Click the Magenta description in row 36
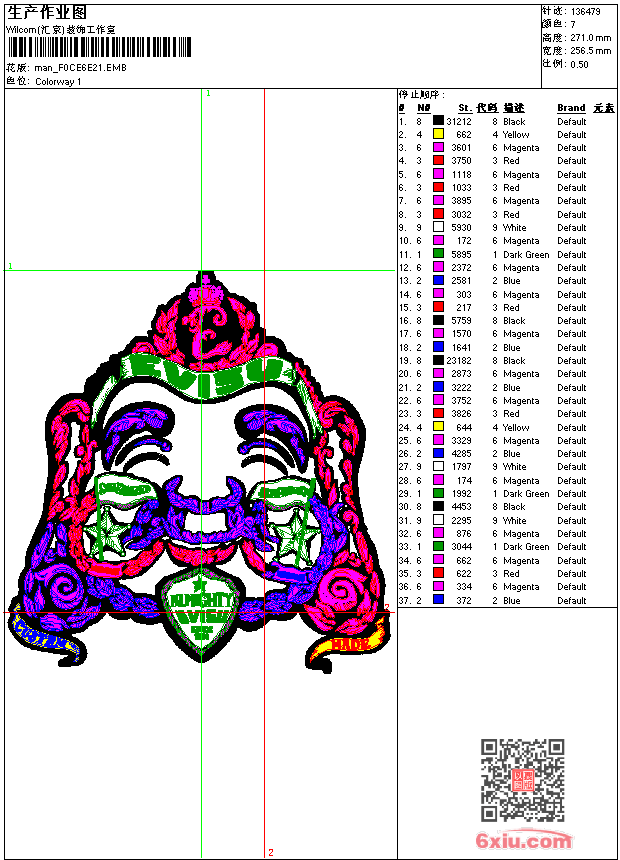 pos(521,587)
